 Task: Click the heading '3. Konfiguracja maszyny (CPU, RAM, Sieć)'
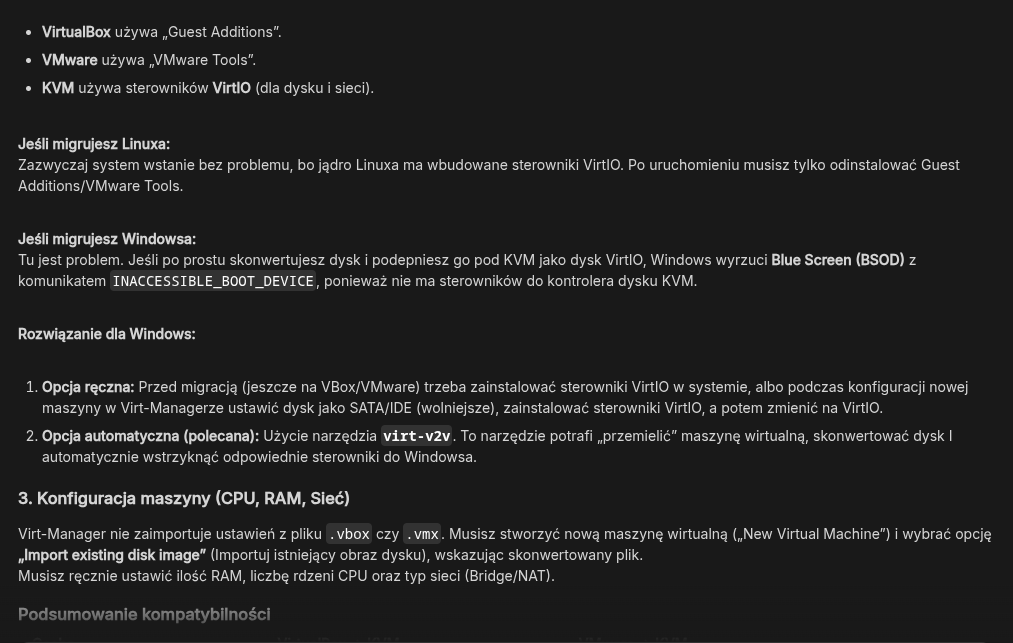coord(184,498)
